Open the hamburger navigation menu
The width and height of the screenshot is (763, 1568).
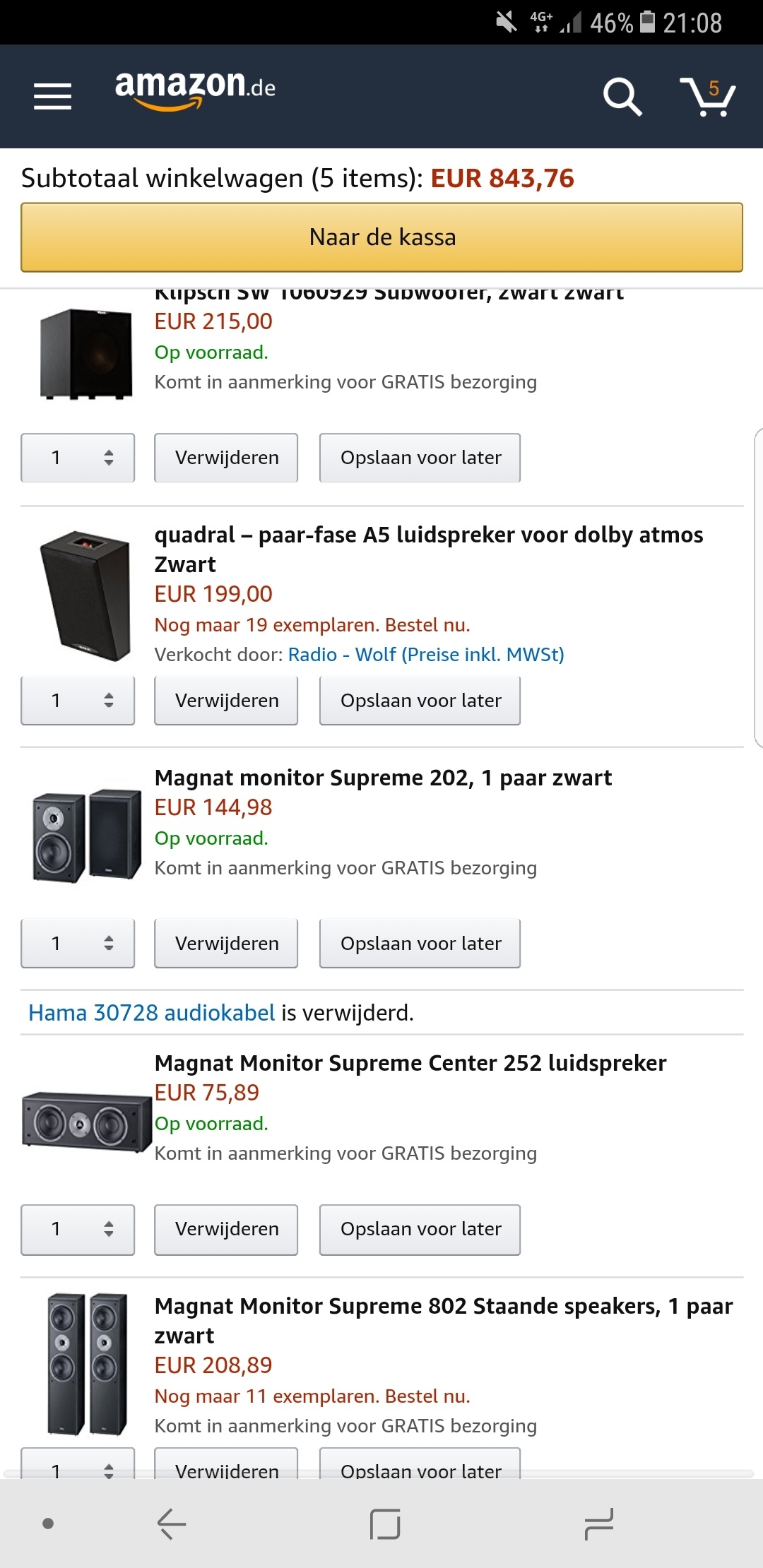pyautogui.click(x=53, y=96)
